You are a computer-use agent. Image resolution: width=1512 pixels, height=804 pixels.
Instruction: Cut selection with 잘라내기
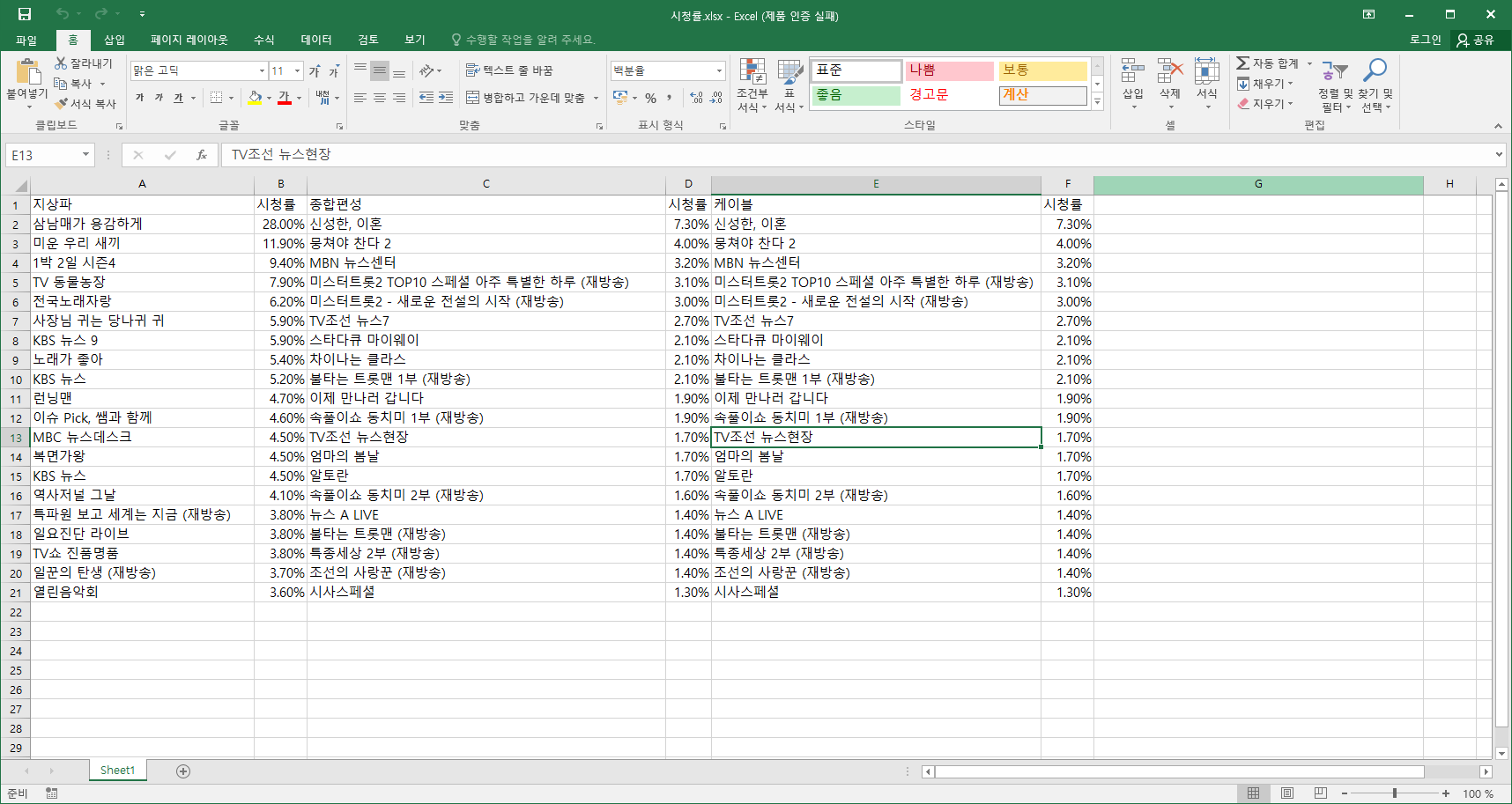[84, 63]
